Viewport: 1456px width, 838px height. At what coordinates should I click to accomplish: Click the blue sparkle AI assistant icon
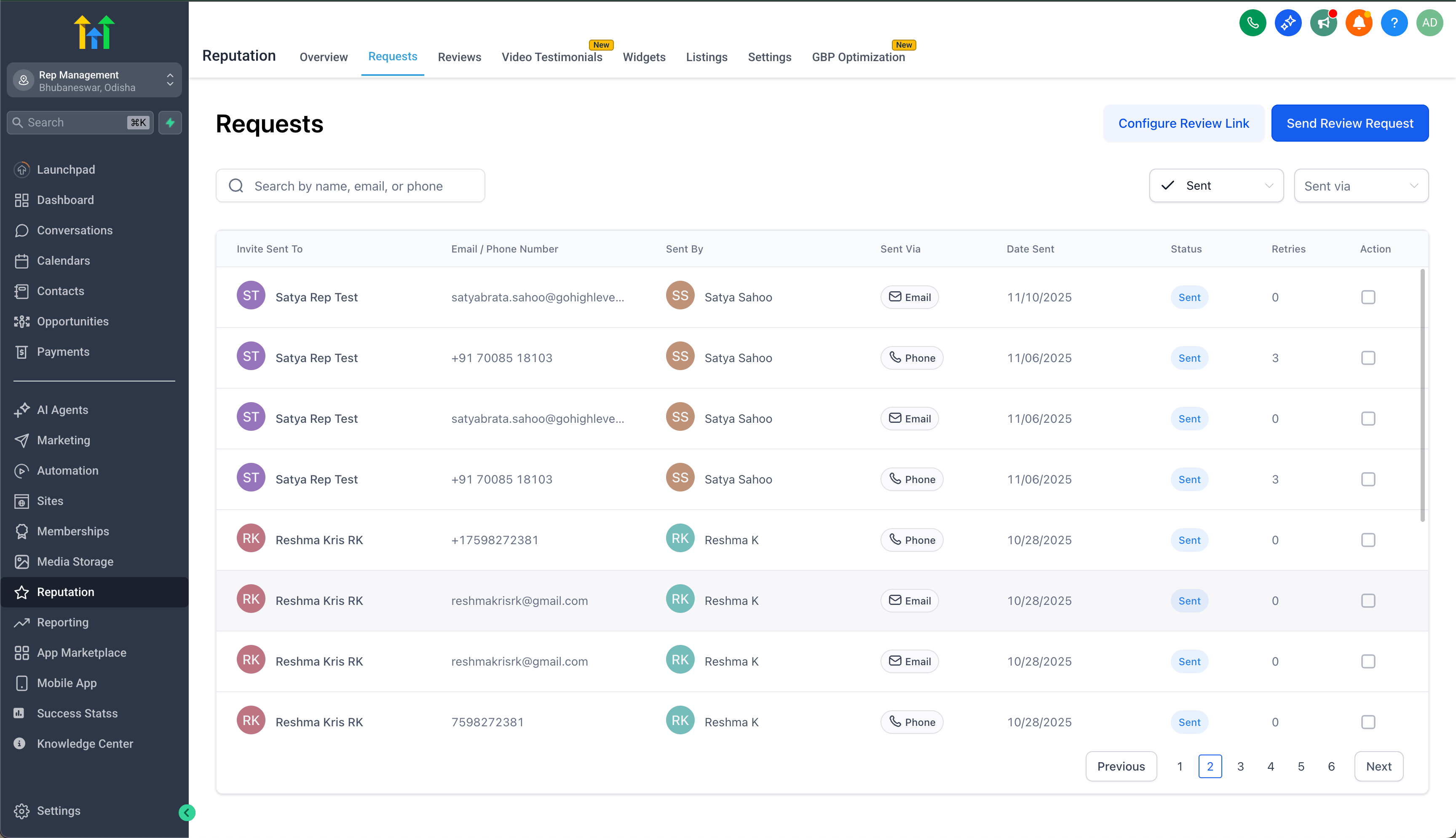pyautogui.click(x=1288, y=23)
